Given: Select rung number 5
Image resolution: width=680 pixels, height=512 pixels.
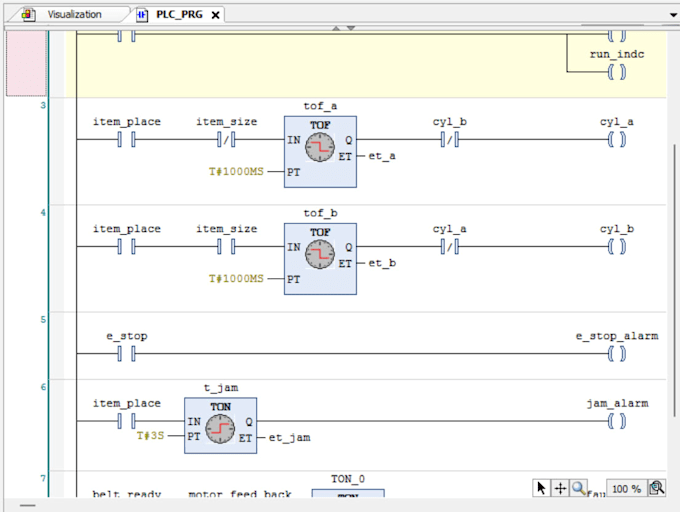Looking at the screenshot, I should pos(43,320).
